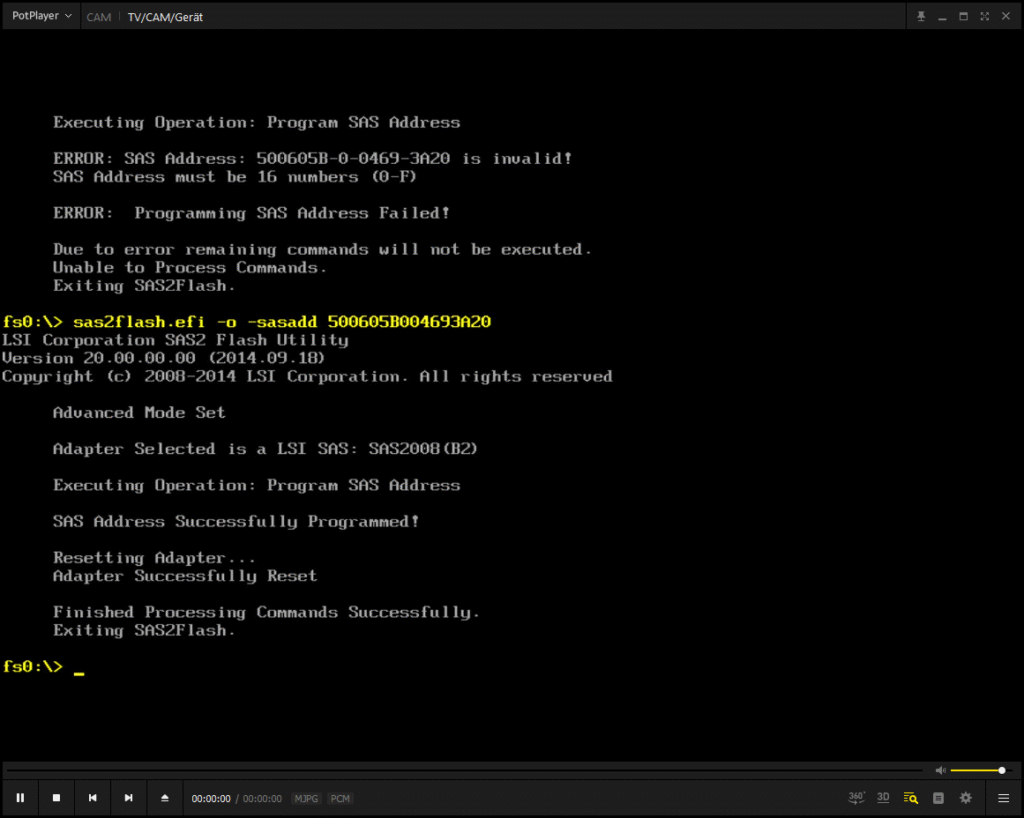Pause the playback

point(20,798)
